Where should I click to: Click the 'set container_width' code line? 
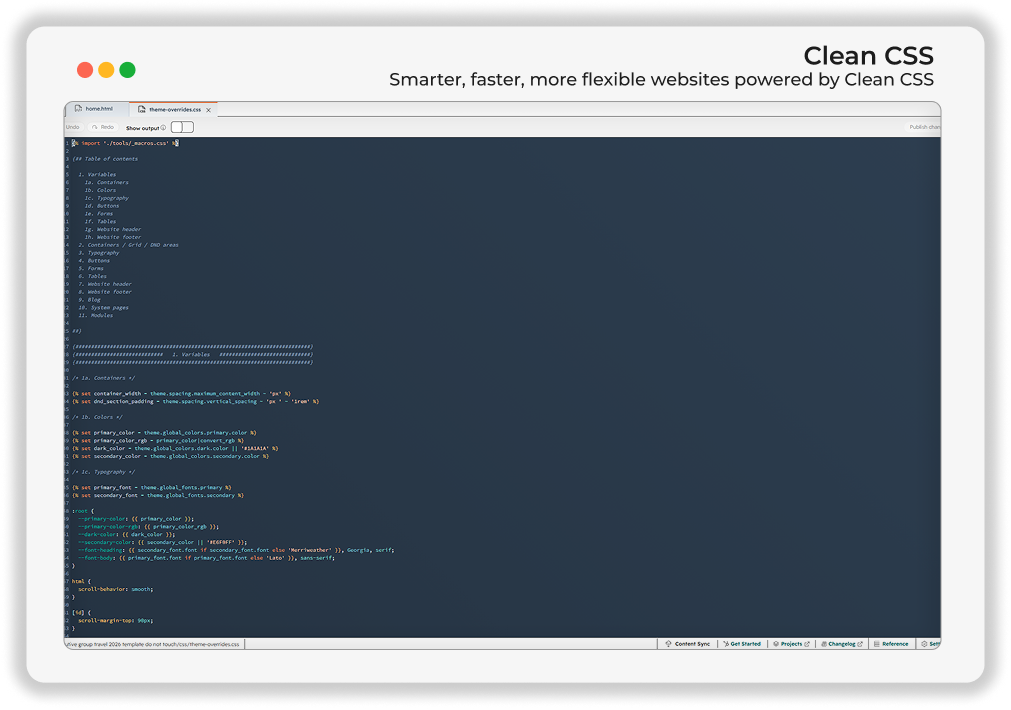pyautogui.click(x=181, y=393)
